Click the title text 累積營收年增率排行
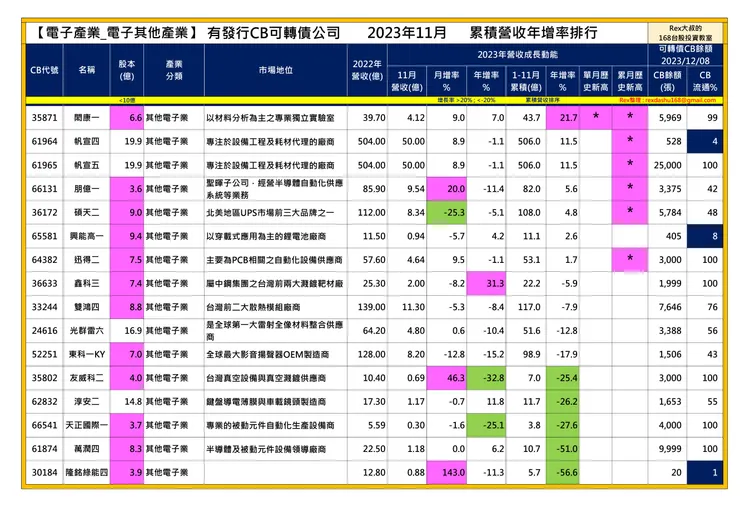 534,33
